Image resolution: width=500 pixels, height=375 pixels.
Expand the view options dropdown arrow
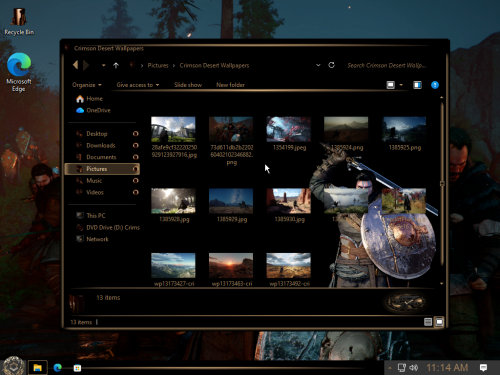(x=401, y=85)
